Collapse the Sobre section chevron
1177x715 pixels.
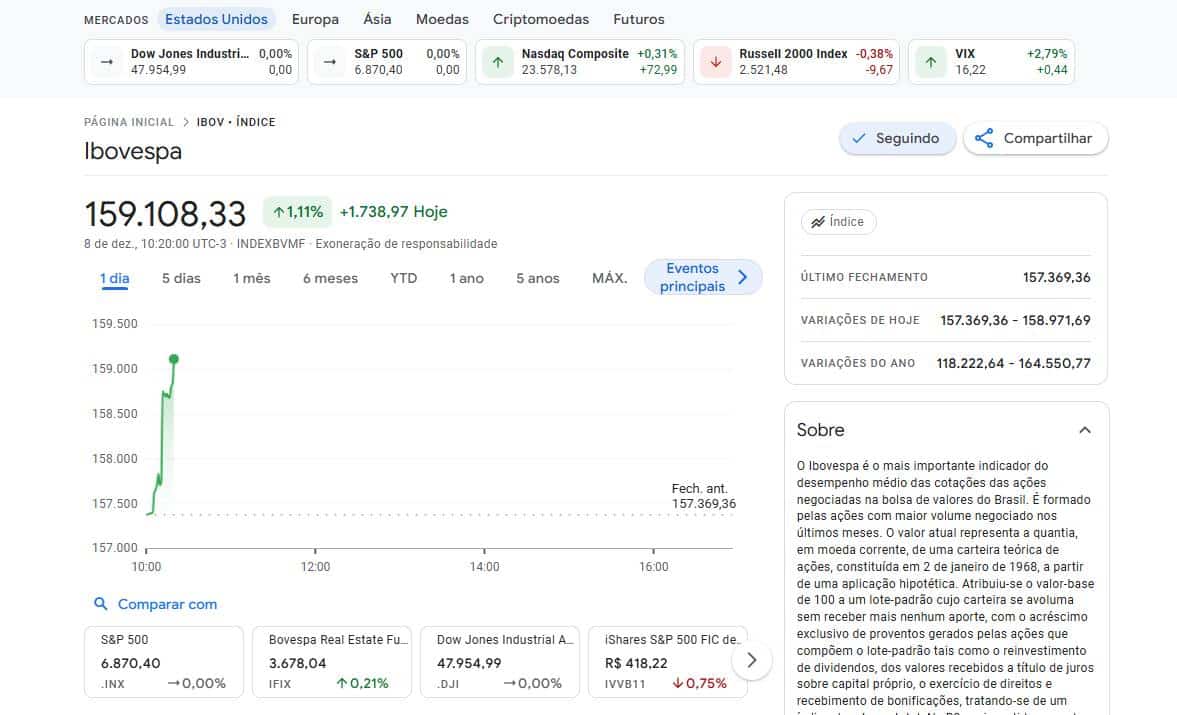(1085, 430)
